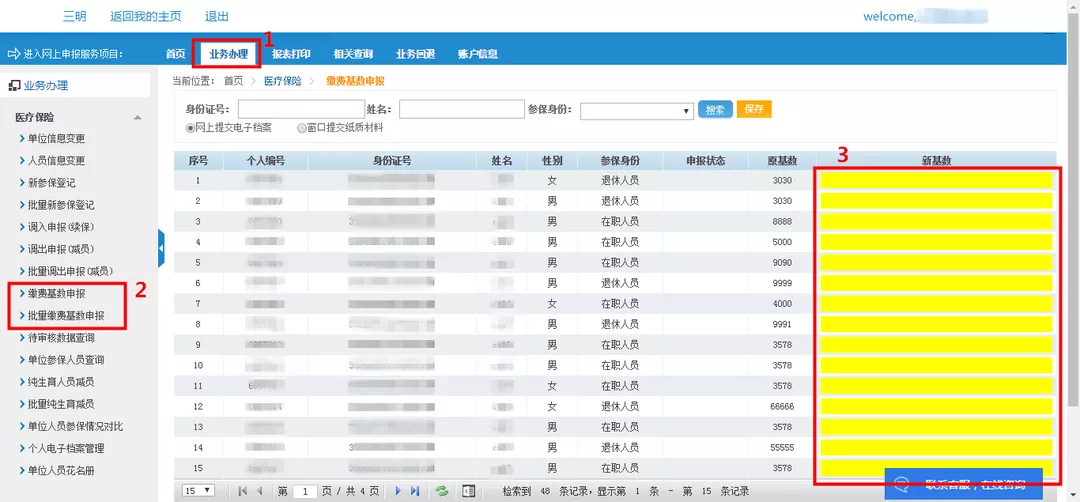Open the 联系客服 online chat widget
Image resolution: width=1080 pixels, height=502 pixels.
[963, 485]
